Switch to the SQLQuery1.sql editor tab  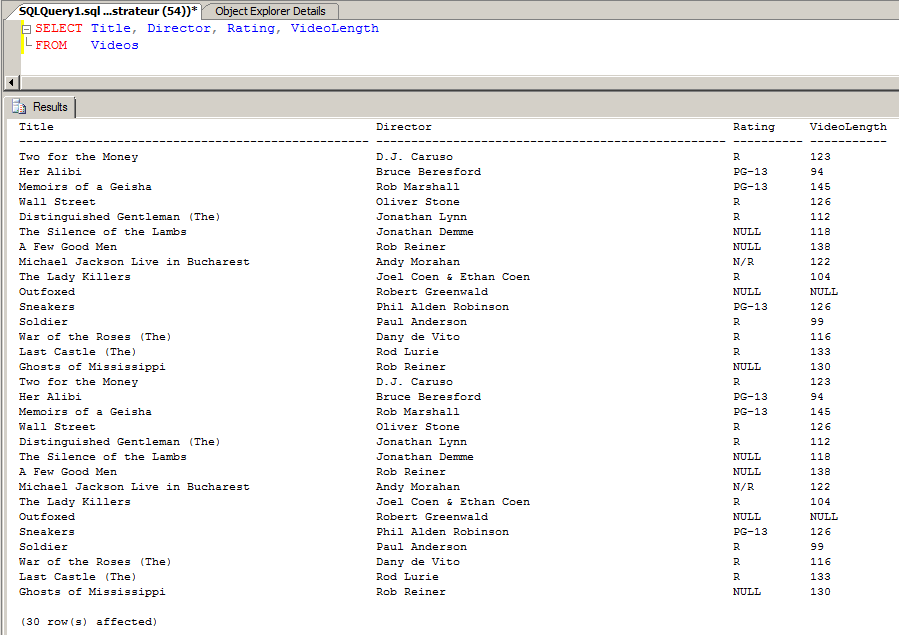(107, 11)
